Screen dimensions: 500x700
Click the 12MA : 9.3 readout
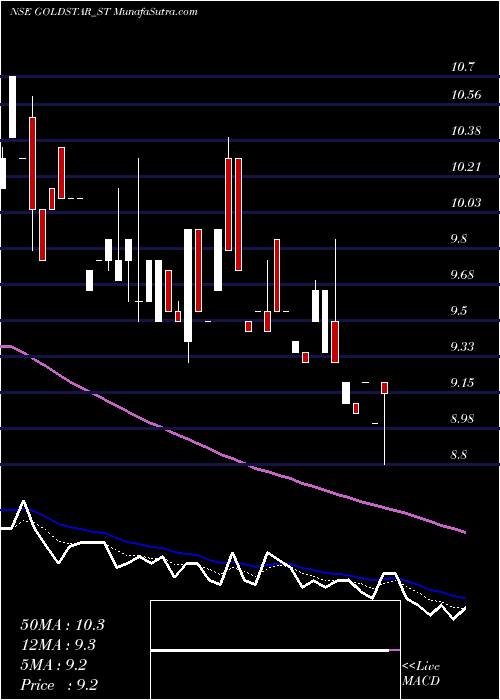click(x=58, y=645)
